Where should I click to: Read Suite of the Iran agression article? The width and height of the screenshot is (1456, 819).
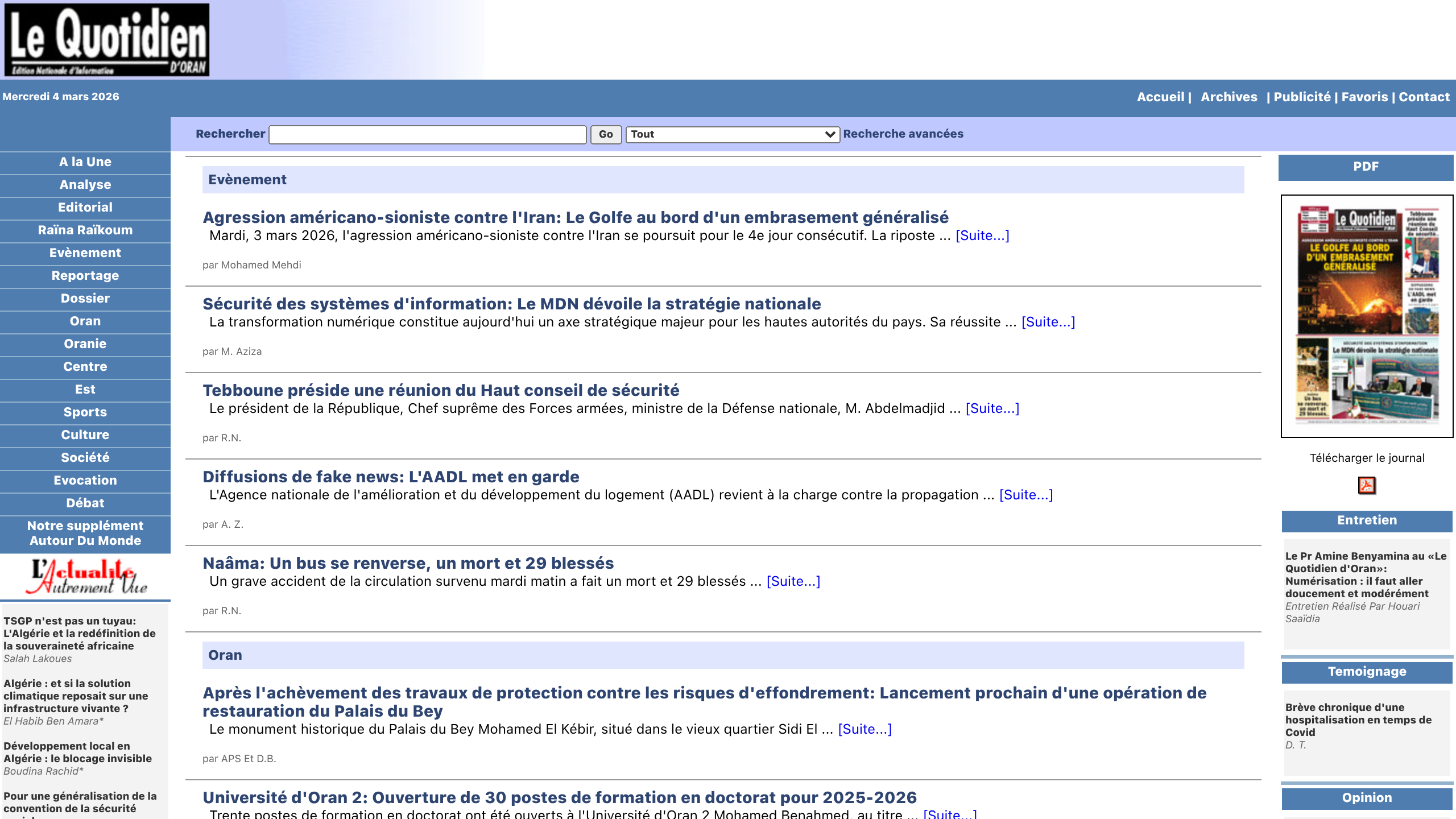[x=982, y=235]
